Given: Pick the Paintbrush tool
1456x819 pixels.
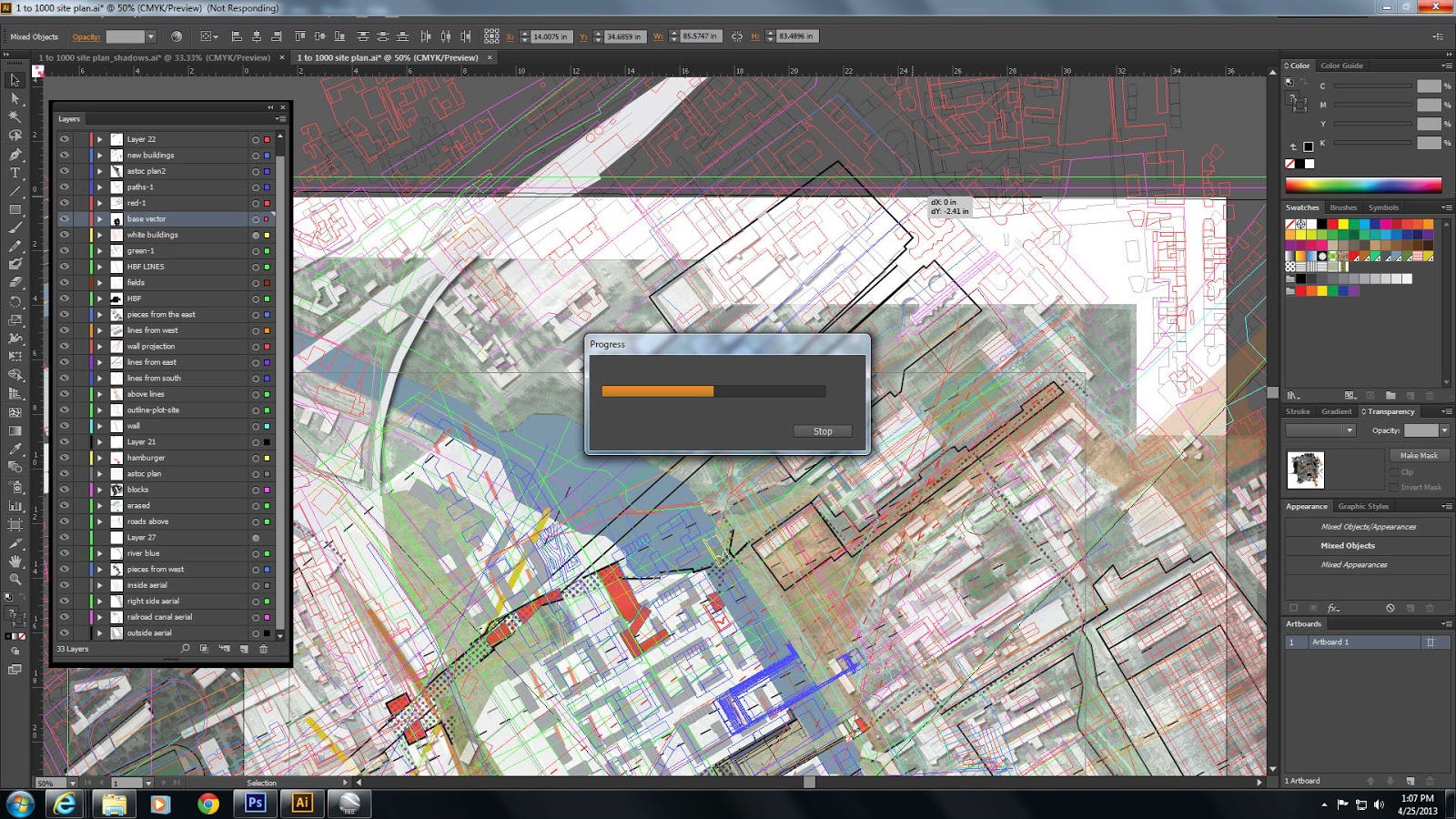Looking at the screenshot, I should click(15, 227).
